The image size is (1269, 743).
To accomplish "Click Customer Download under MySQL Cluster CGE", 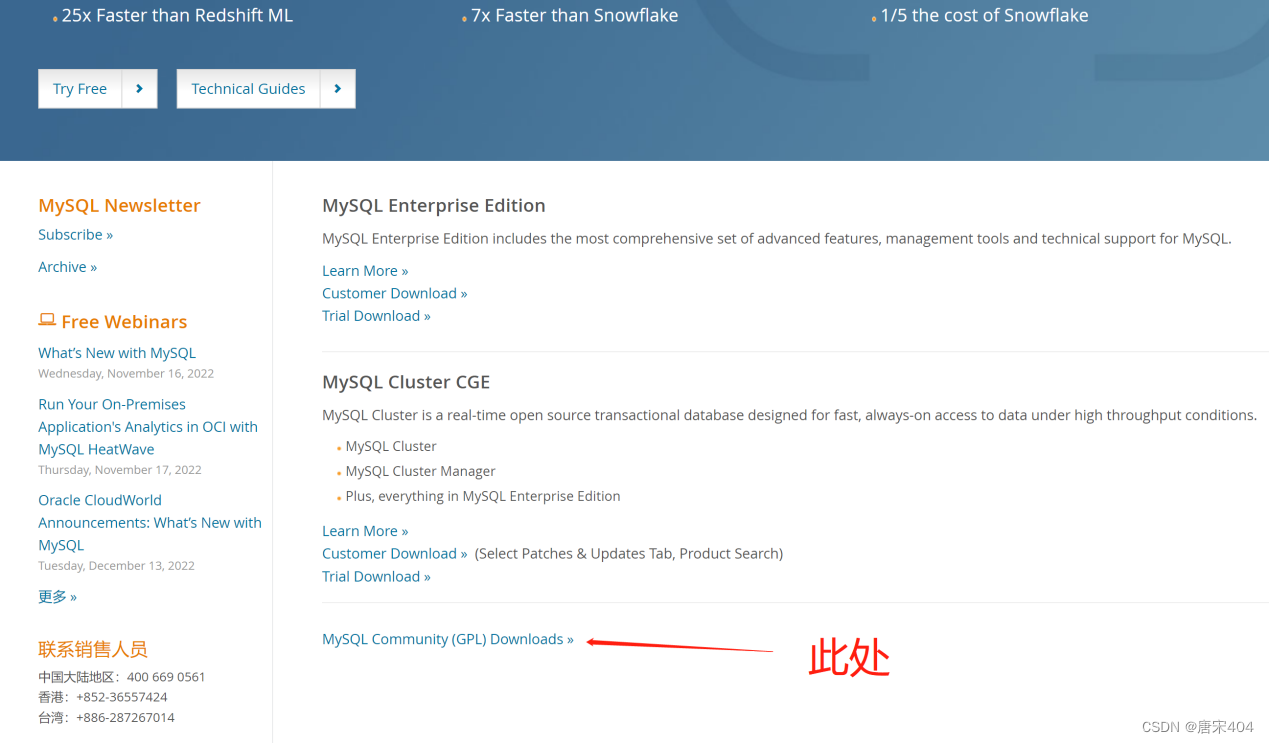I will point(394,554).
